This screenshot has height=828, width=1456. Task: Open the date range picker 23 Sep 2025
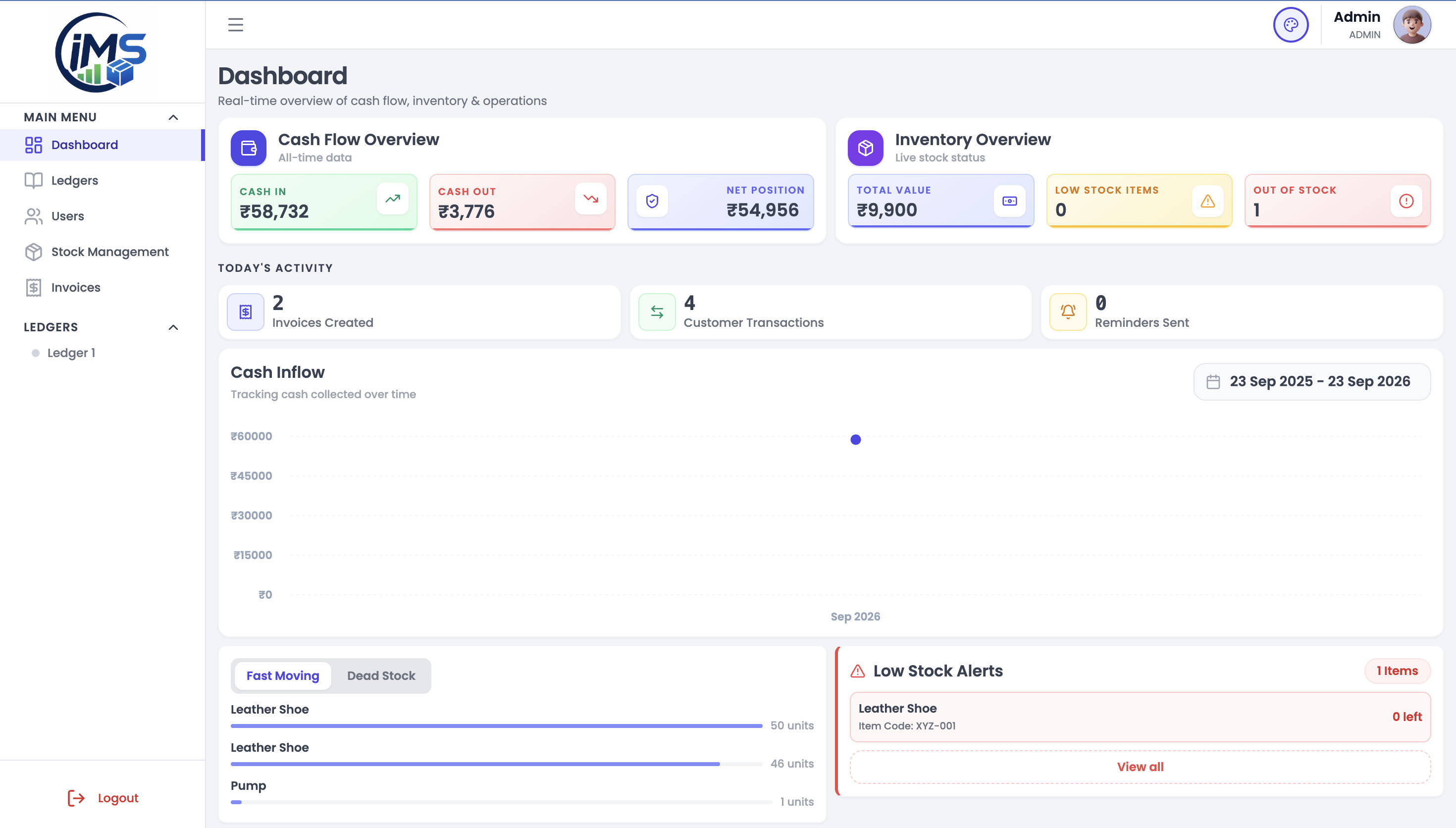1311,382
